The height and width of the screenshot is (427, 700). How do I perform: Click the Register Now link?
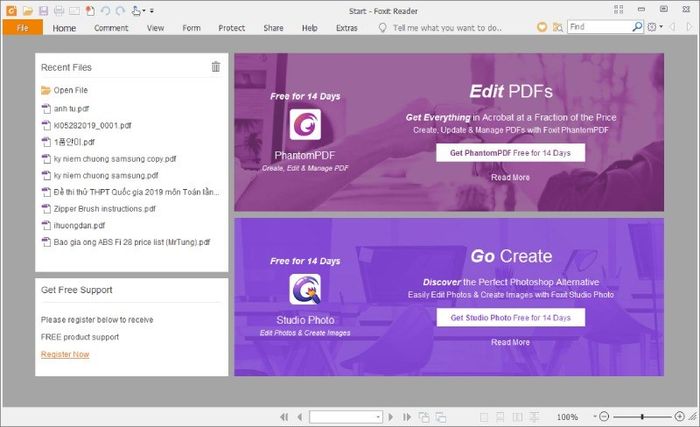65,354
